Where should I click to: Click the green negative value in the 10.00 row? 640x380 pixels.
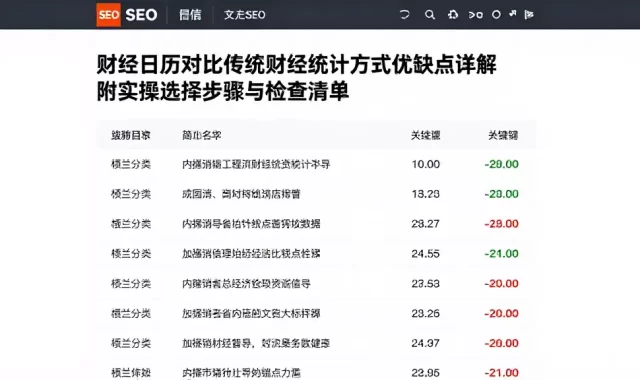(502, 164)
